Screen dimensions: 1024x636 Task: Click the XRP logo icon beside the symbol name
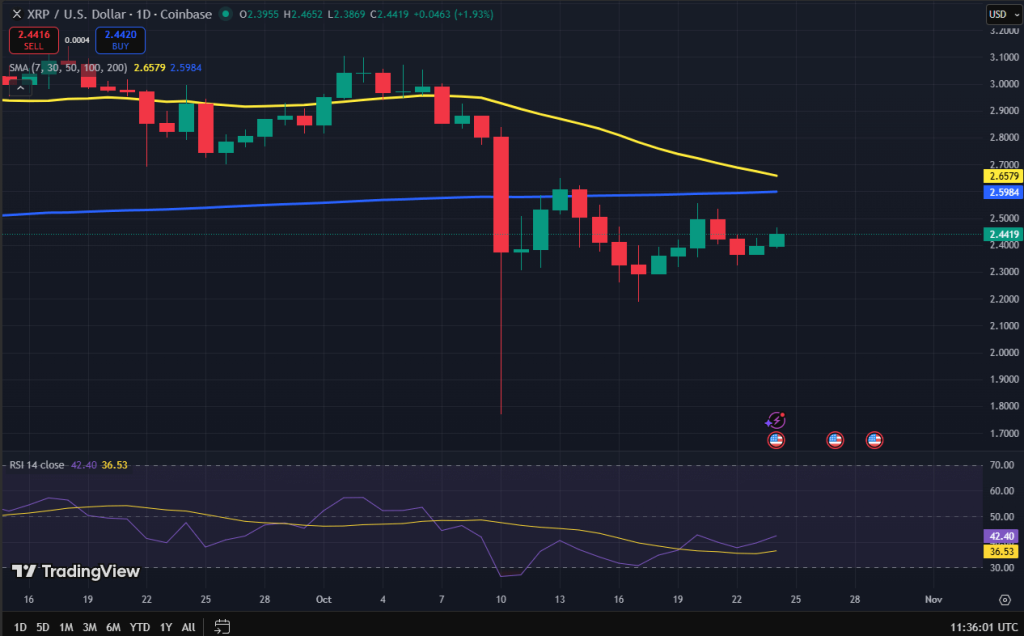click(x=17, y=14)
